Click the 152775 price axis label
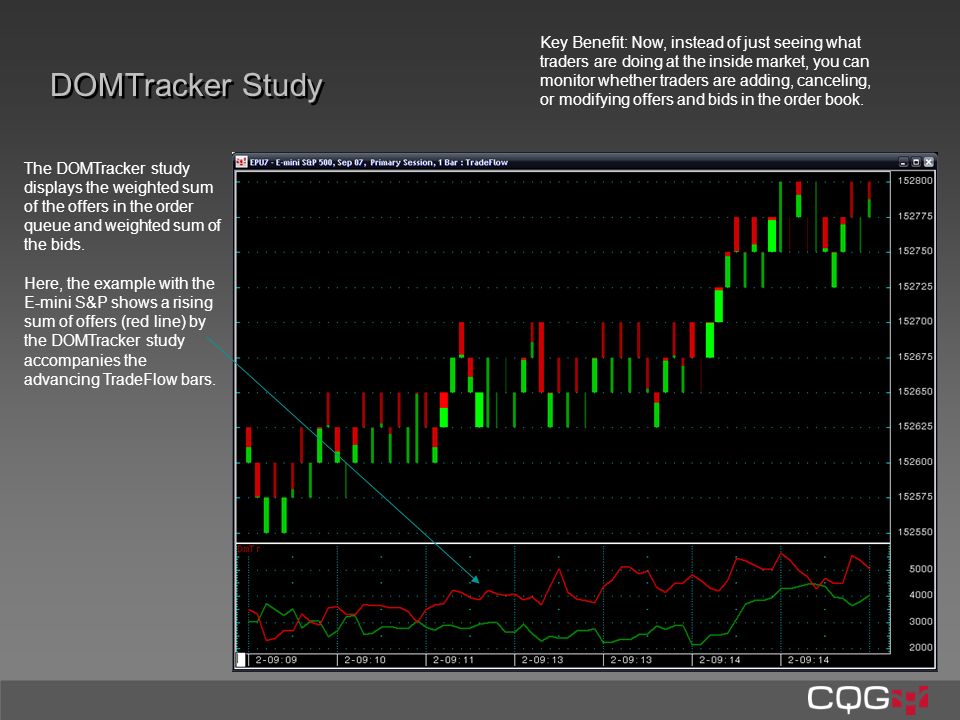Image resolution: width=960 pixels, height=720 pixels. 915,216
